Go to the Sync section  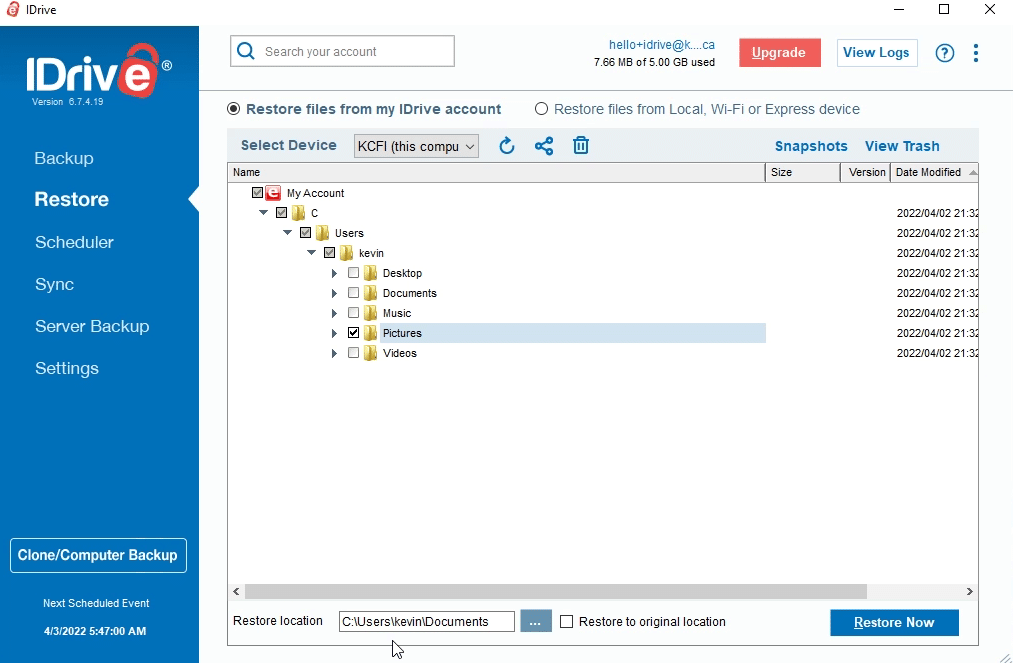pos(54,284)
